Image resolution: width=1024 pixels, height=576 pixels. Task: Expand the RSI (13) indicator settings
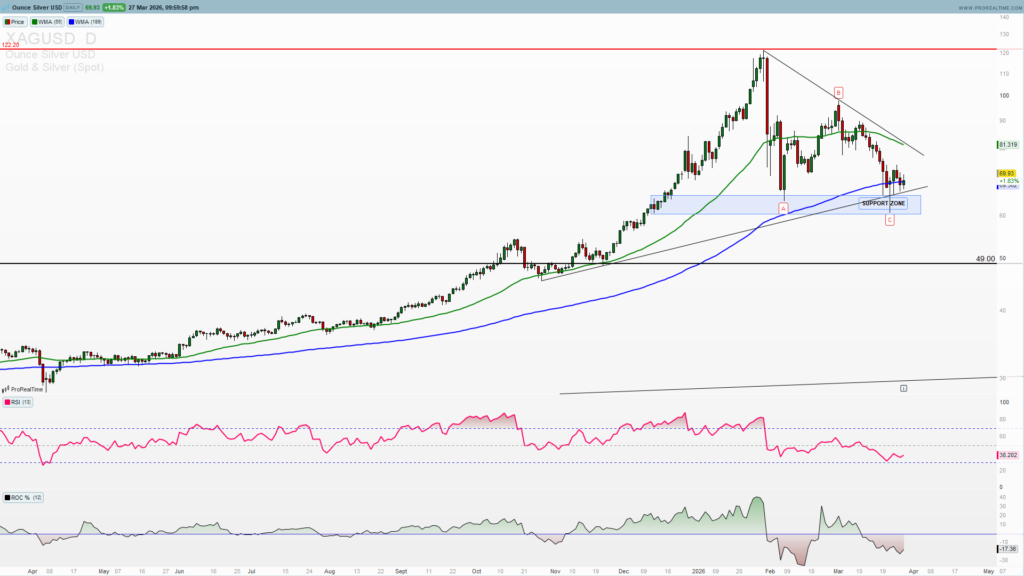[22, 402]
